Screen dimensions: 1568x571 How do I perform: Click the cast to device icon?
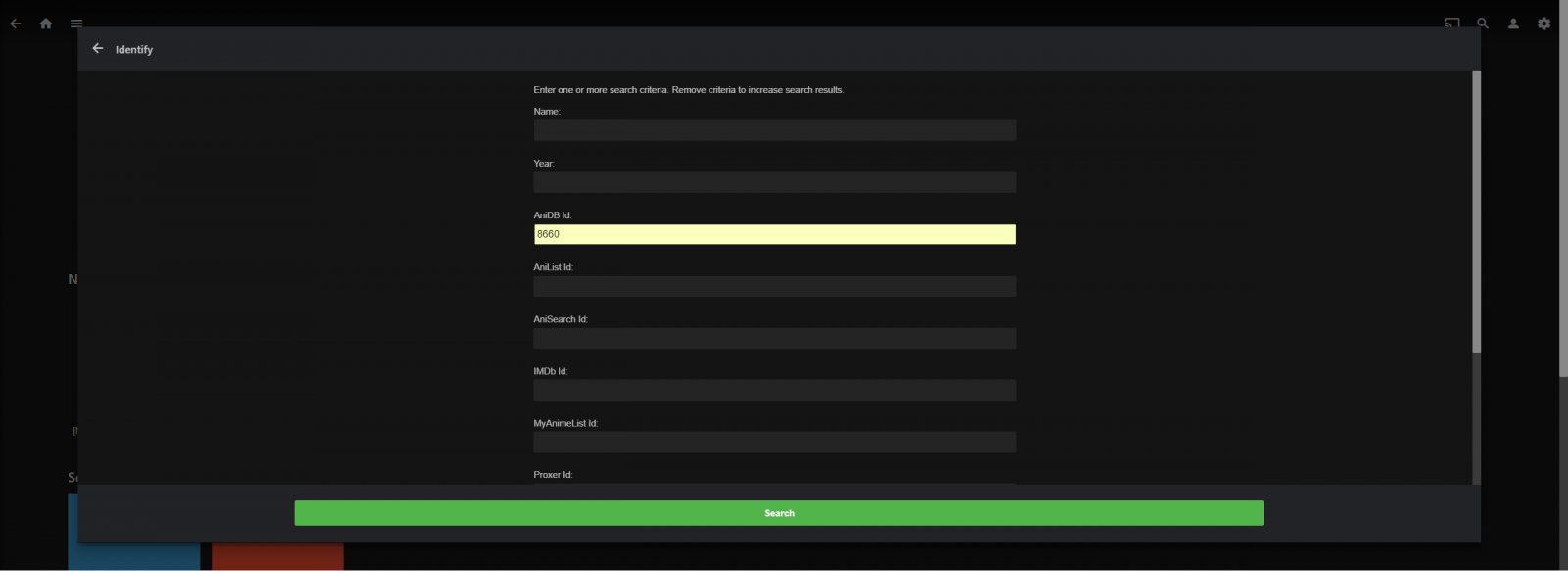[x=1452, y=23]
